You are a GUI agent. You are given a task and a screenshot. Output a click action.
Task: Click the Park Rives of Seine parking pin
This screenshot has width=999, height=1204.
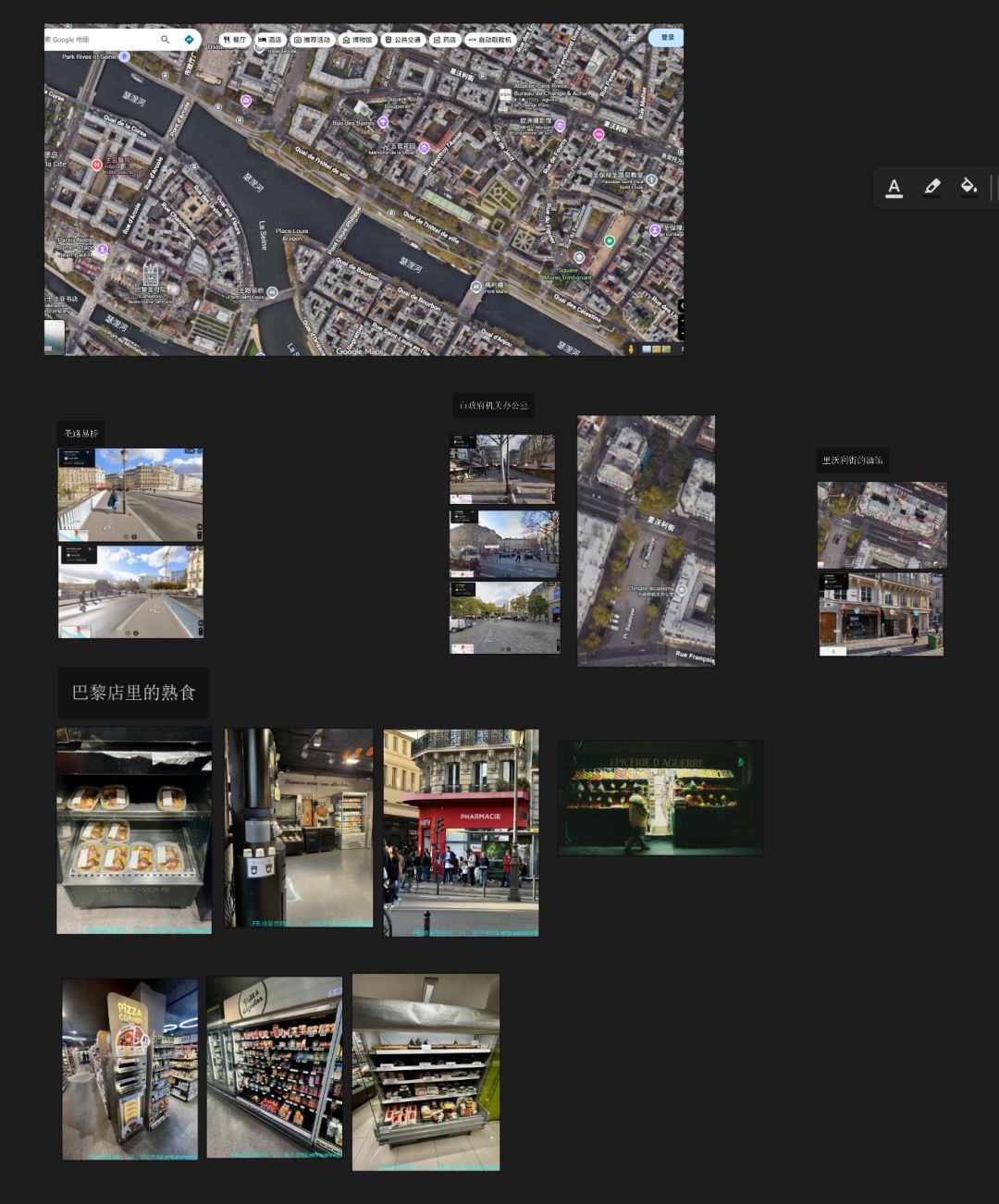125,56
